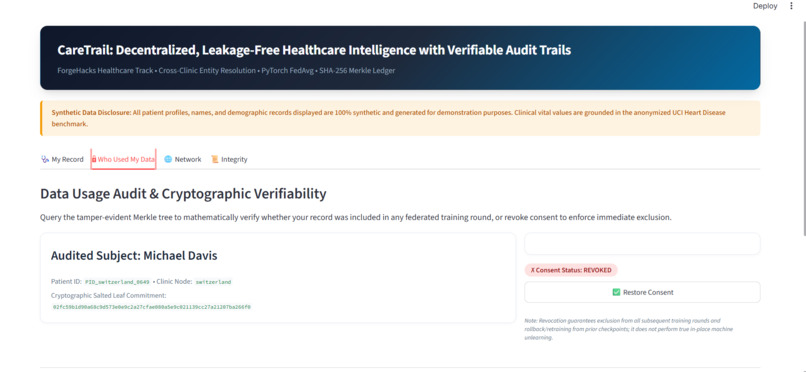Open the Integrity tab
Screen dimensions: 806x372
click(x=229, y=159)
